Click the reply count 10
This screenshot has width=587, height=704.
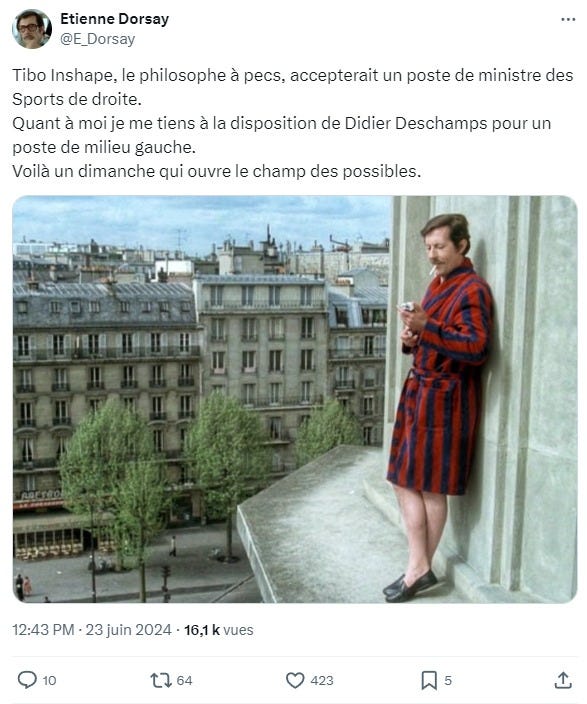[x=49, y=681]
